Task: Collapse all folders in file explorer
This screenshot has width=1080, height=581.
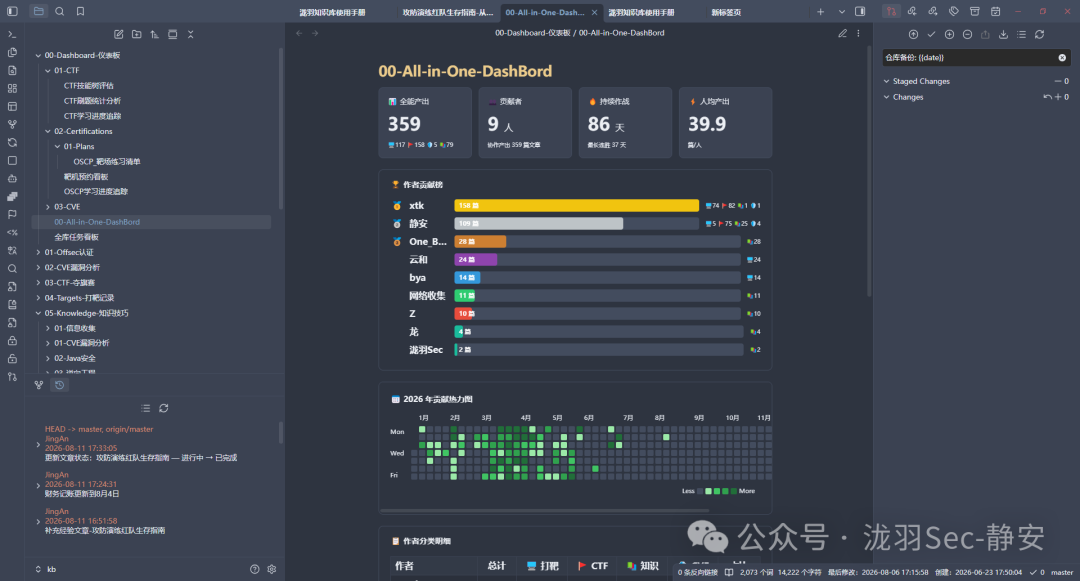Action: [x=191, y=34]
